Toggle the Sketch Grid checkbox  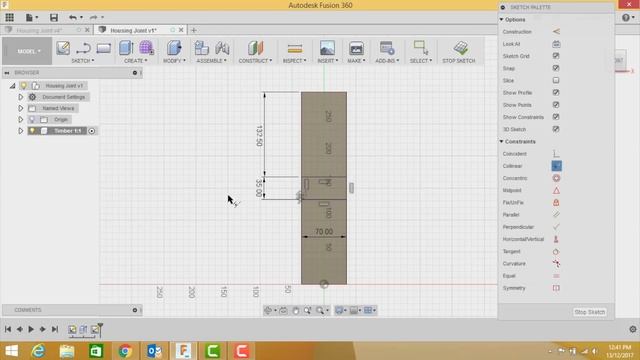556,56
